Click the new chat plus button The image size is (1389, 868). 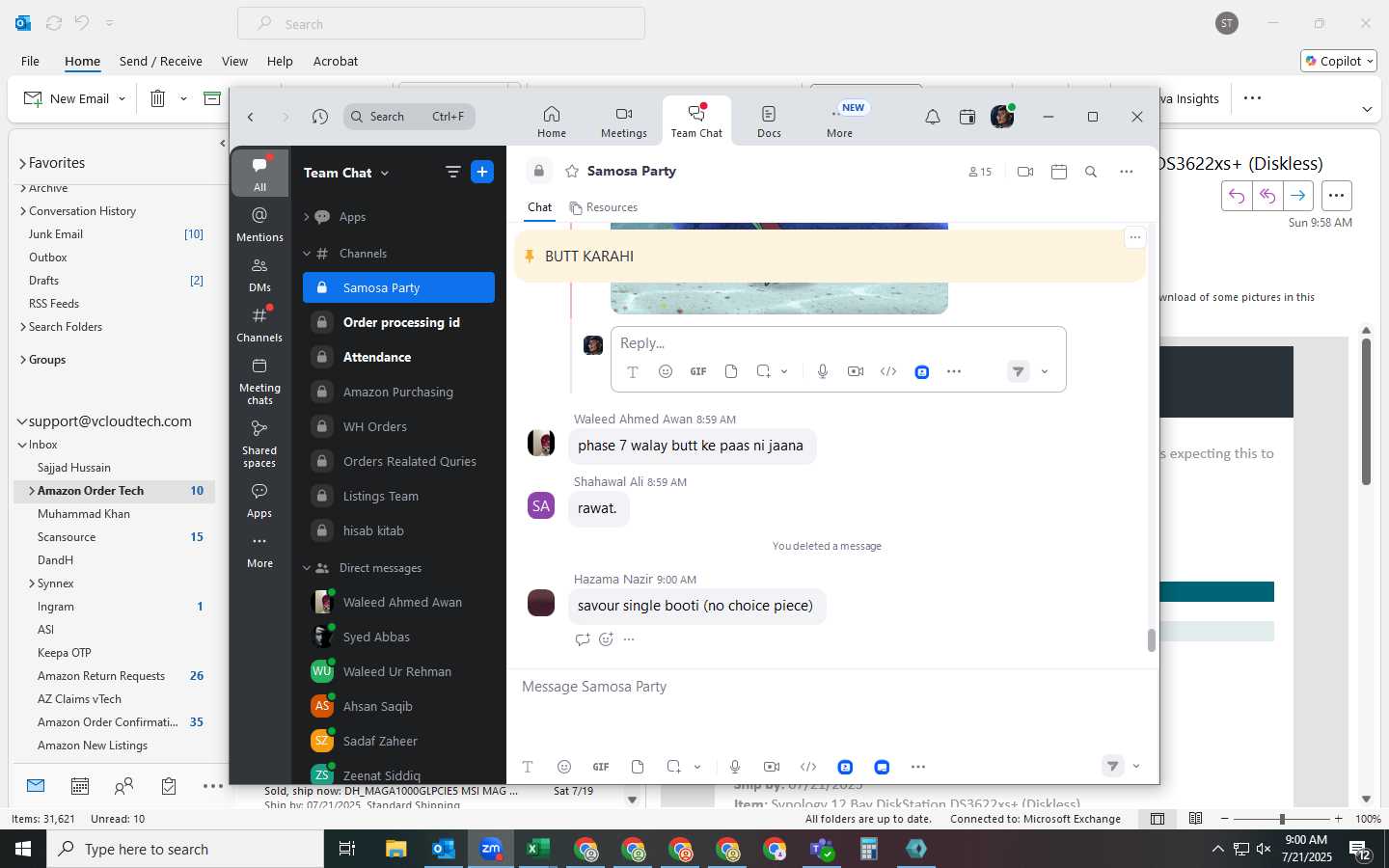[x=482, y=172]
